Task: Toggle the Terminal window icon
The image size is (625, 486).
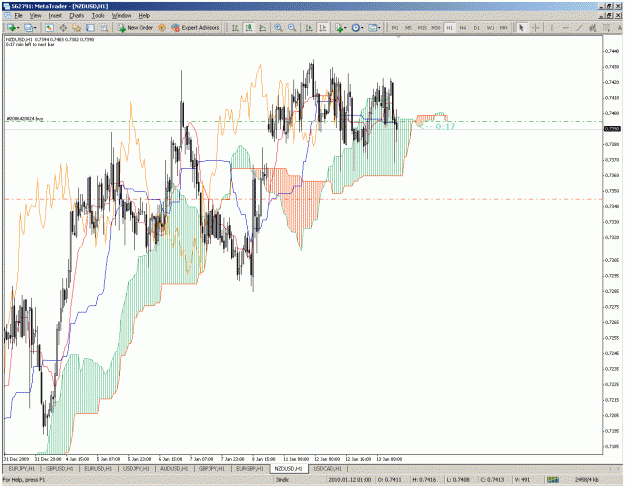Action: point(90,28)
